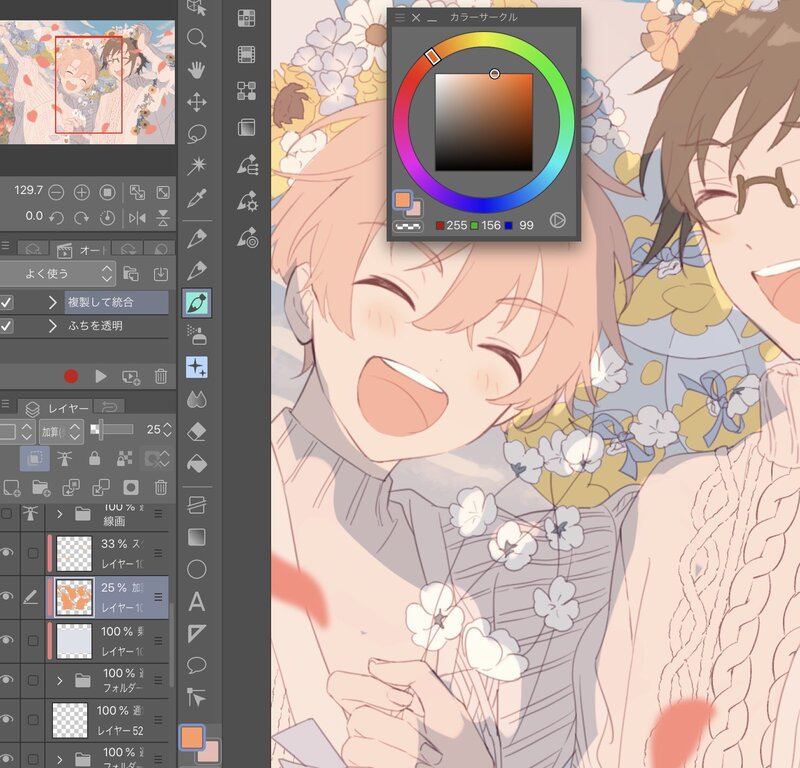
Task: Toggle the ふちを透明 action checkbox
Action: pyautogui.click(x=6, y=326)
